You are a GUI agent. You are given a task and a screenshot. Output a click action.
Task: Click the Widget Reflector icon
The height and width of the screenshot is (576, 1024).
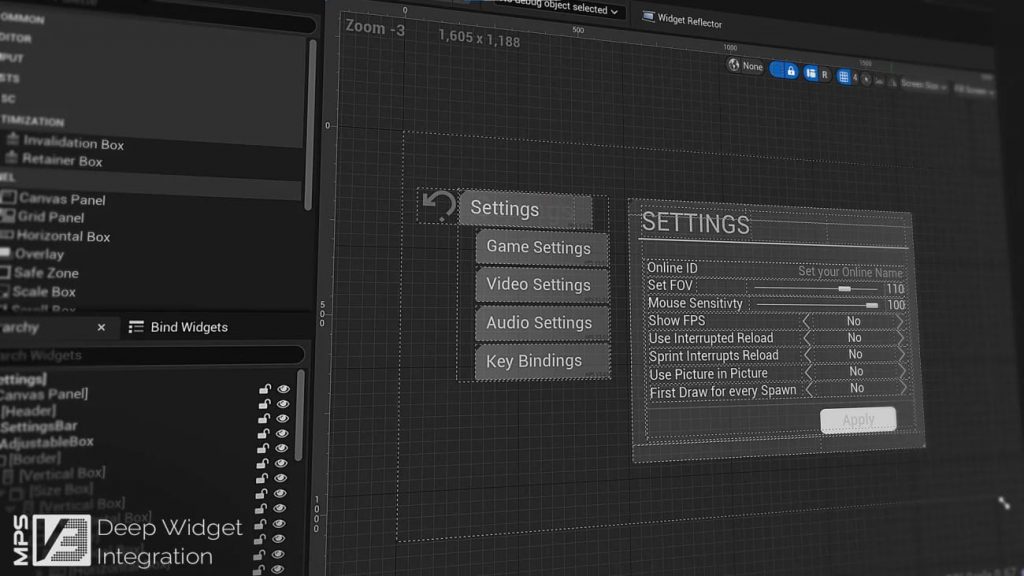point(648,16)
